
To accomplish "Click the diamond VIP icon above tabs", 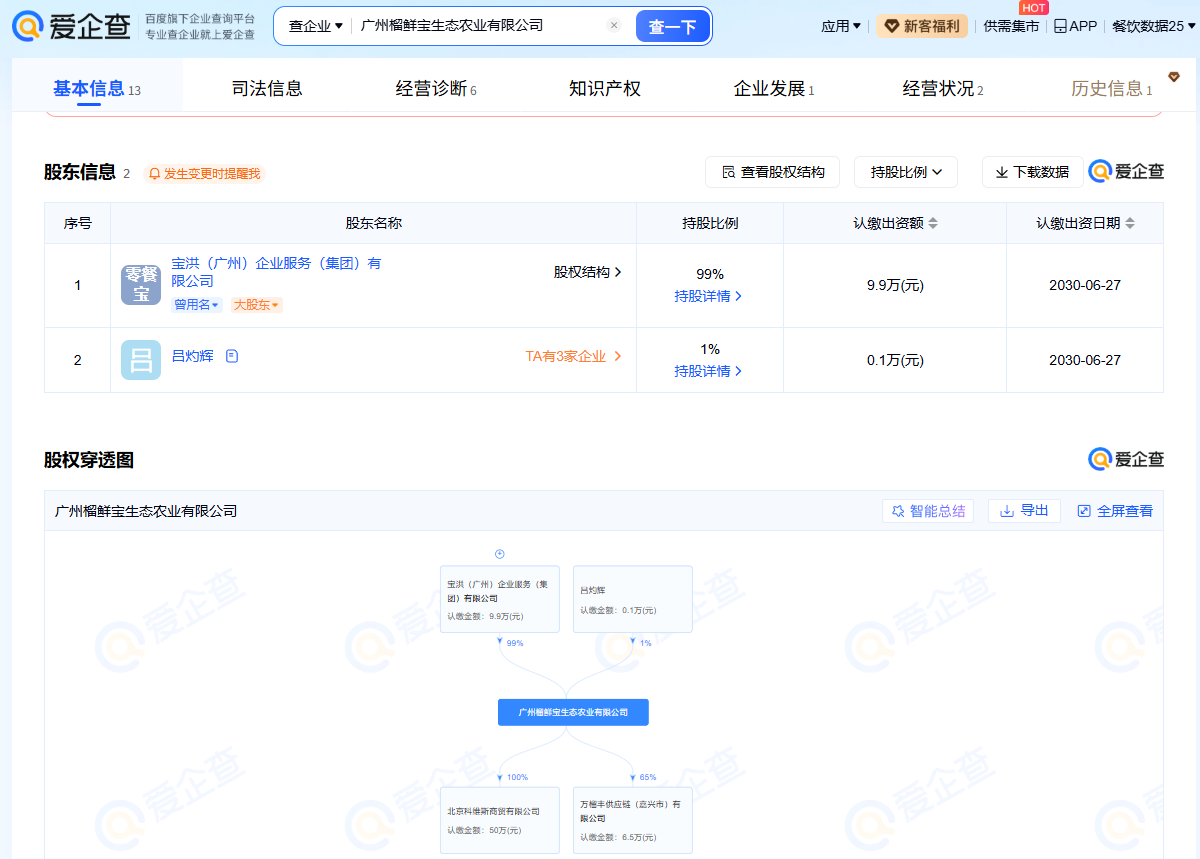I will (1174, 76).
